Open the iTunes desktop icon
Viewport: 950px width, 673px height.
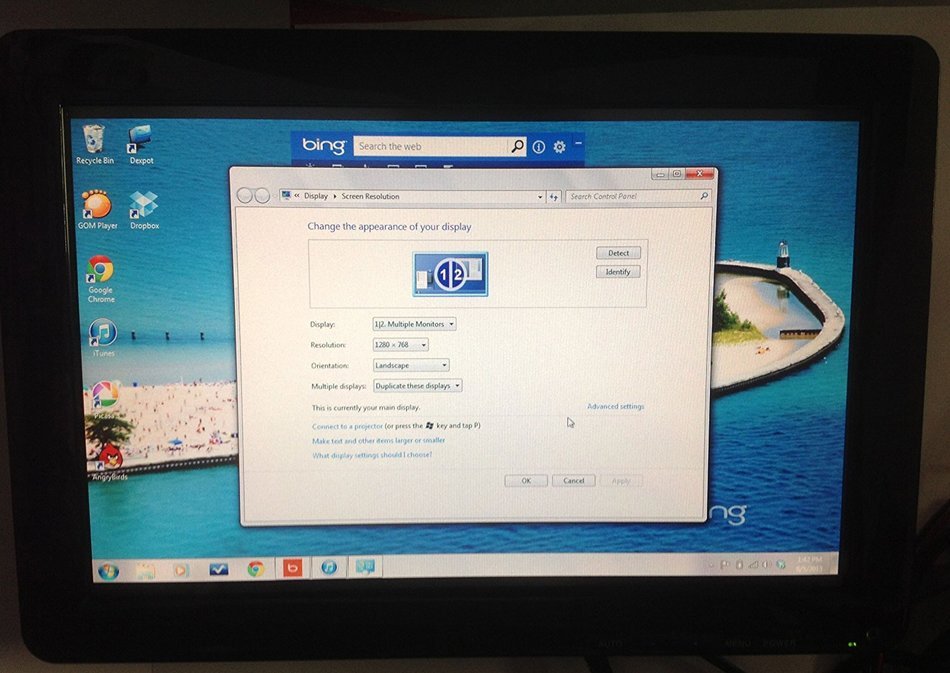103,337
